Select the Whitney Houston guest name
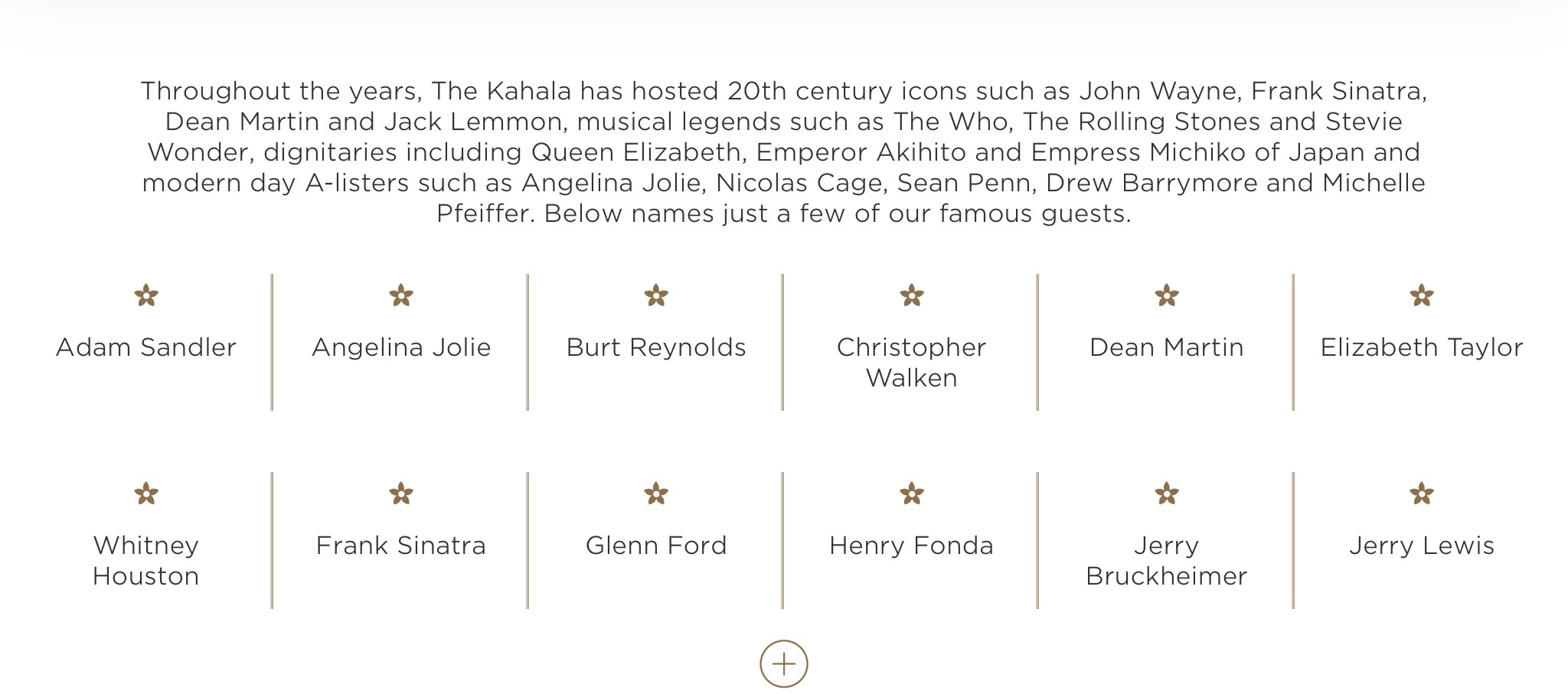This screenshot has height=694, width=1568. point(146,561)
